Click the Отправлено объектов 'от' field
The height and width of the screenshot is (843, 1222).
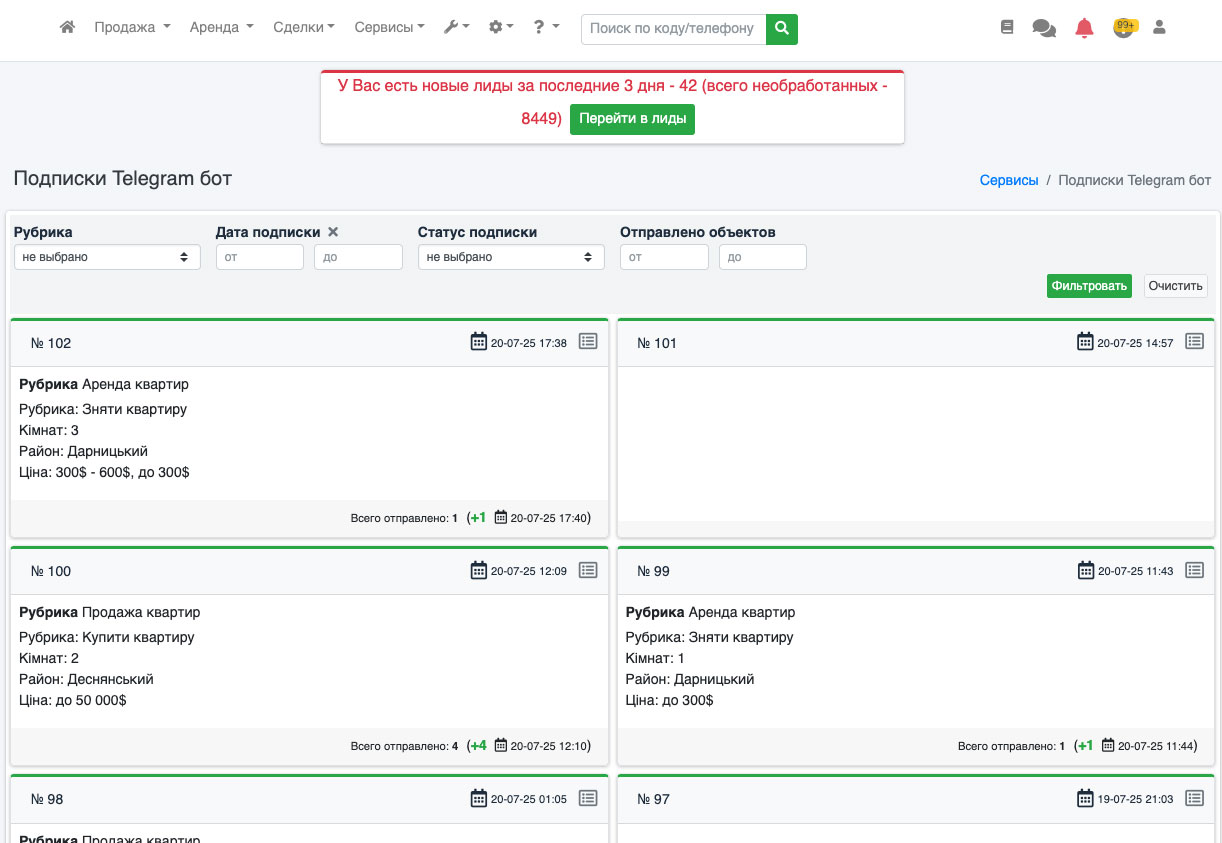pos(664,257)
